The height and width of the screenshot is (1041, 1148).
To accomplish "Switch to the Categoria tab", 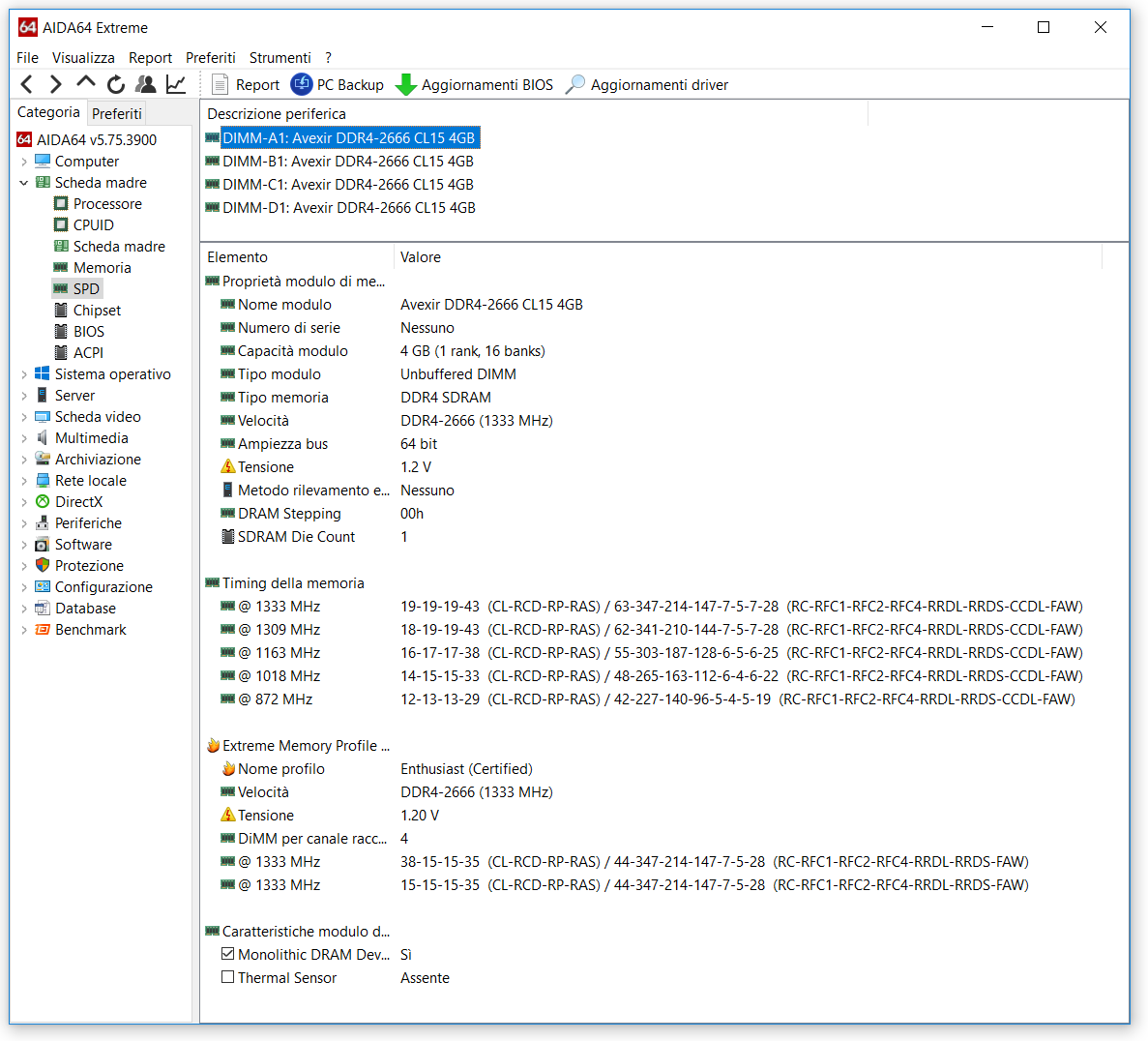I will click(48, 112).
